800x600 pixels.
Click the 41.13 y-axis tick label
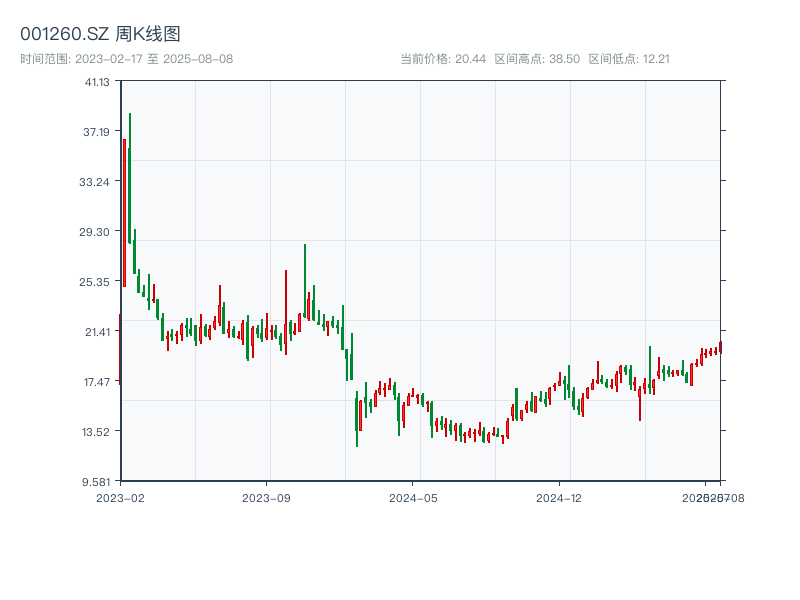pyautogui.click(x=97, y=82)
